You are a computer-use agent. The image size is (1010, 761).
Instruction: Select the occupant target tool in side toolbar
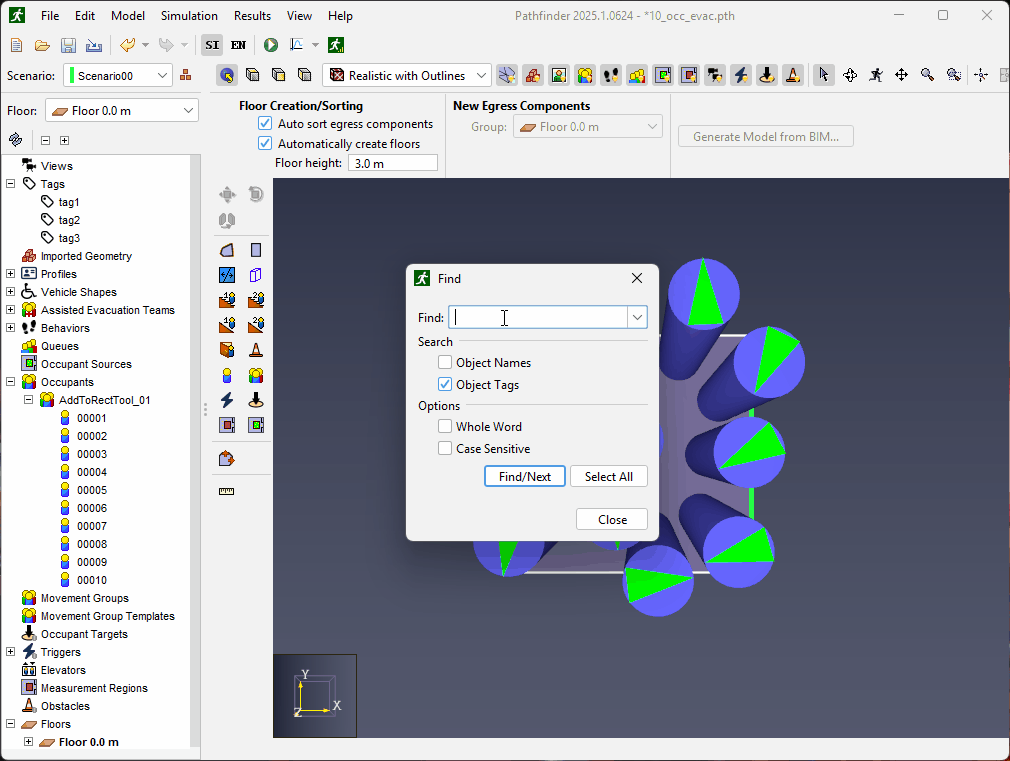(256, 400)
